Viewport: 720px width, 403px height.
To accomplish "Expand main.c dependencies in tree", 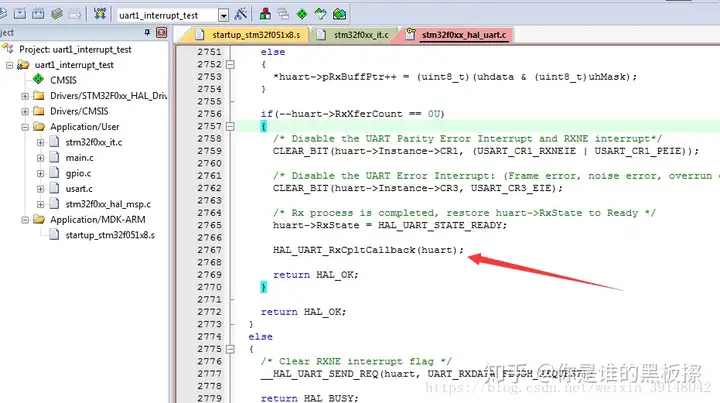I will tap(40, 158).
